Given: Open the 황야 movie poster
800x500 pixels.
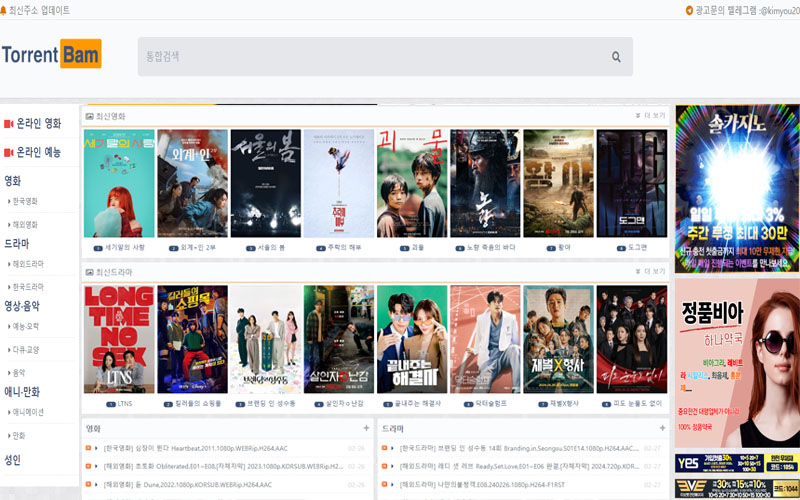Looking at the screenshot, I should [559, 183].
